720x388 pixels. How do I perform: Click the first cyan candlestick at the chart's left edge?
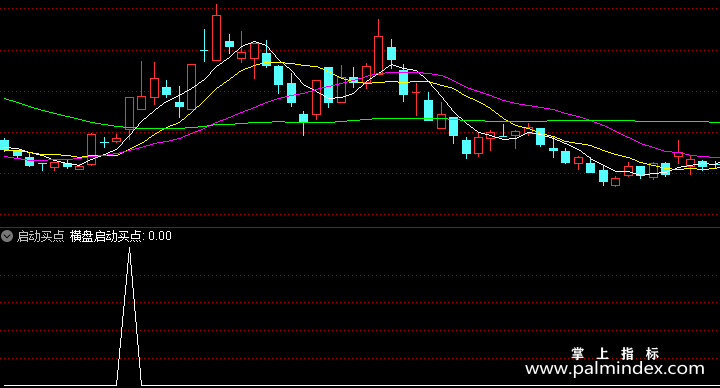point(5,145)
